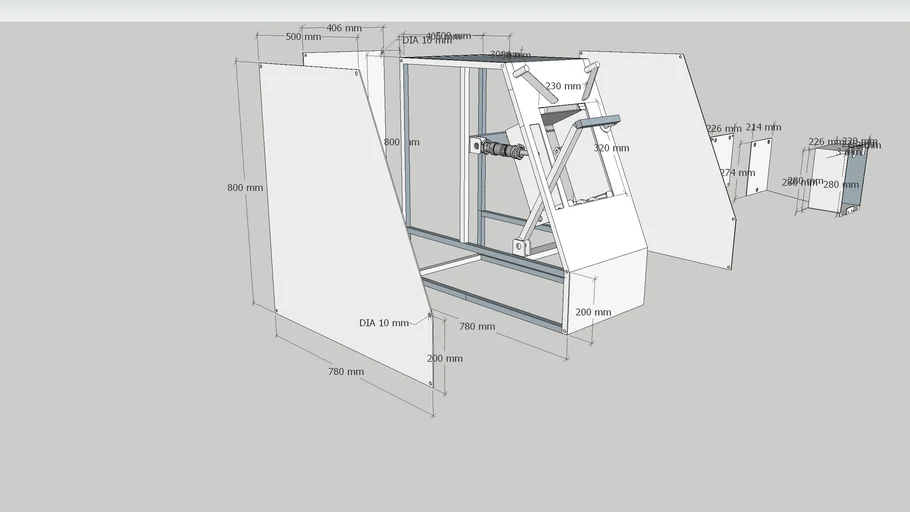Viewport: 910px width, 512px height.
Task: Select the 320 mm dimension label
Action: [611, 148]
